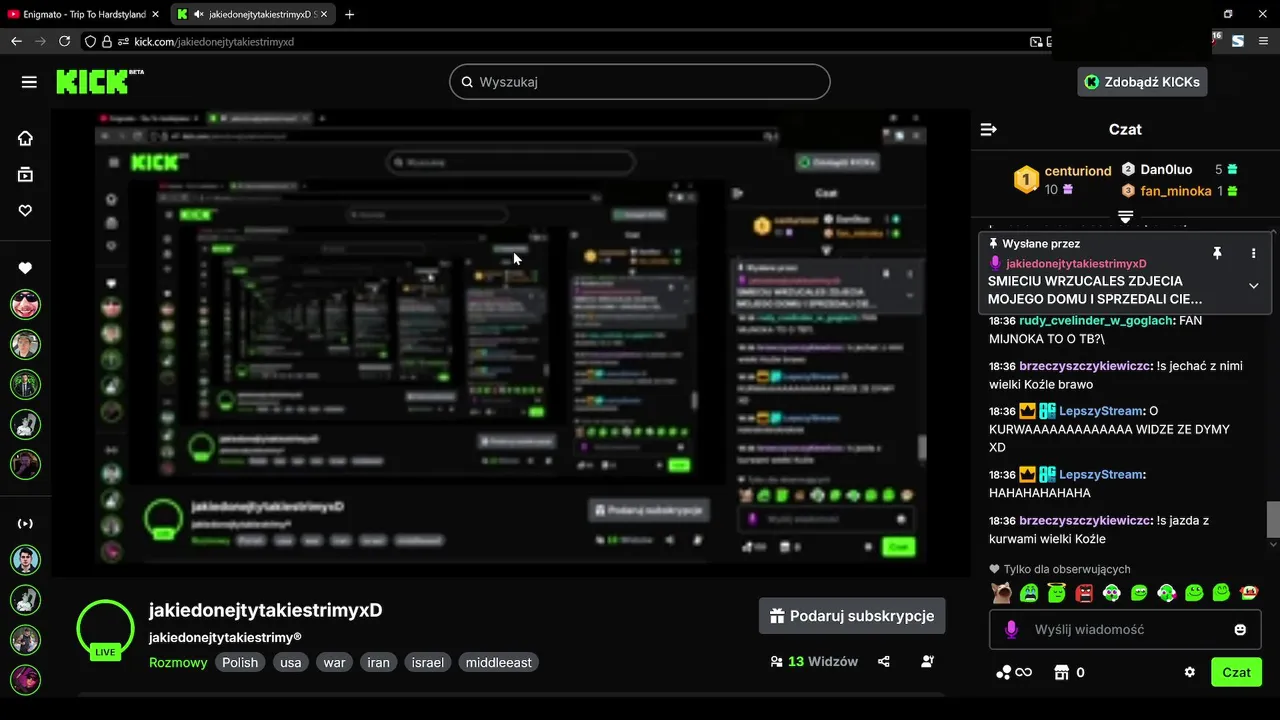Insert the halo angel green emote

coord(1056,593)
